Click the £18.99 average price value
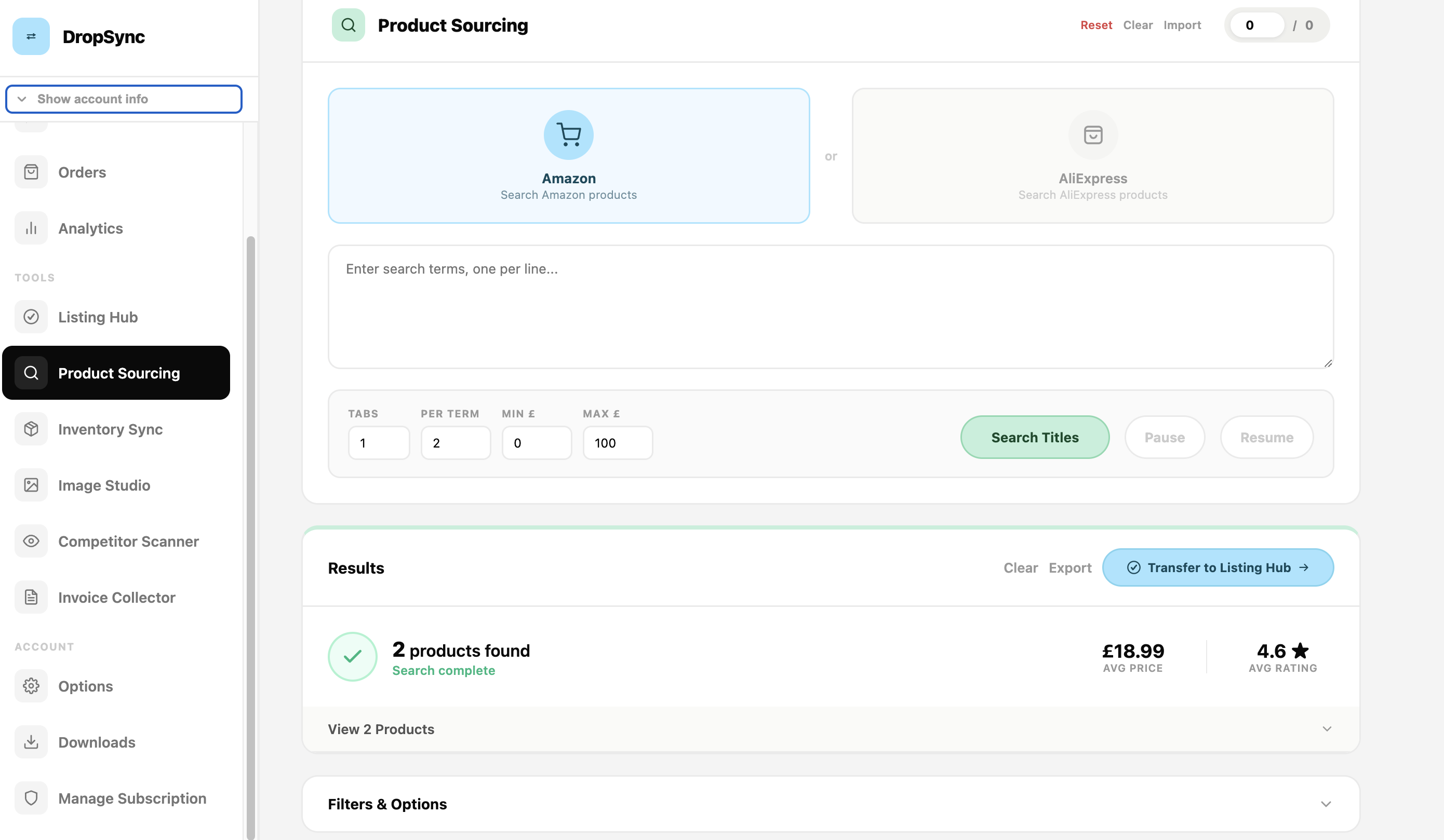The width and height of the screenshot is (1444, 840). (1133, 651)
